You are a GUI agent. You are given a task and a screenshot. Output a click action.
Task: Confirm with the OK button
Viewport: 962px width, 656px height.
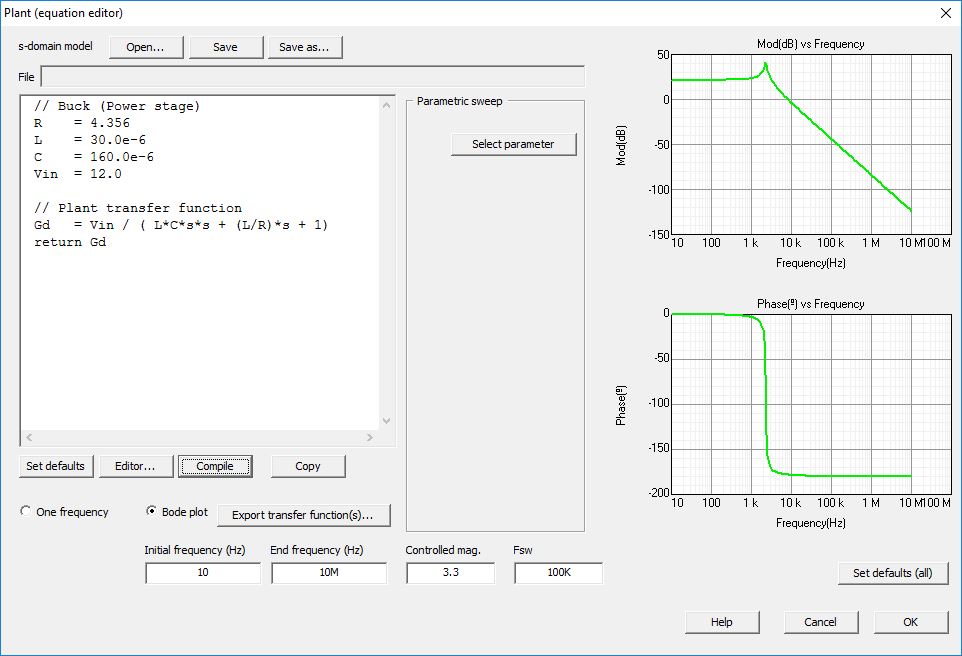pyautogui.click(x=910, y=622)
